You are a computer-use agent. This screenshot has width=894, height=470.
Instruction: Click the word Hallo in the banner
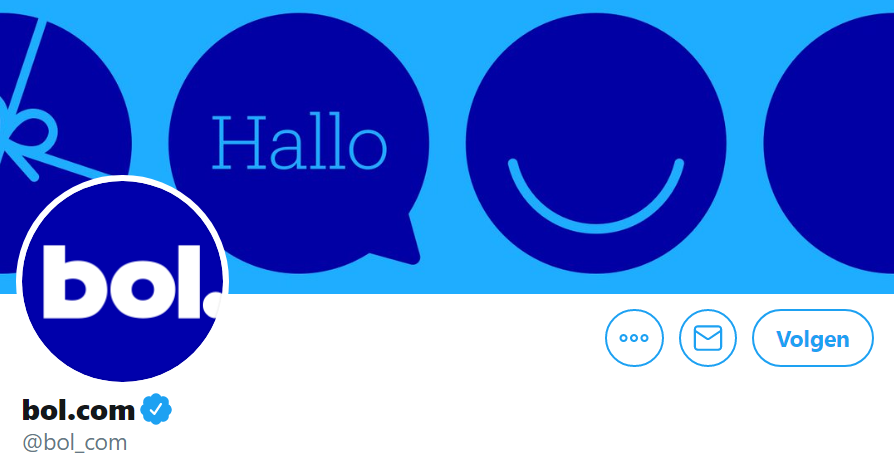(299, 141)
